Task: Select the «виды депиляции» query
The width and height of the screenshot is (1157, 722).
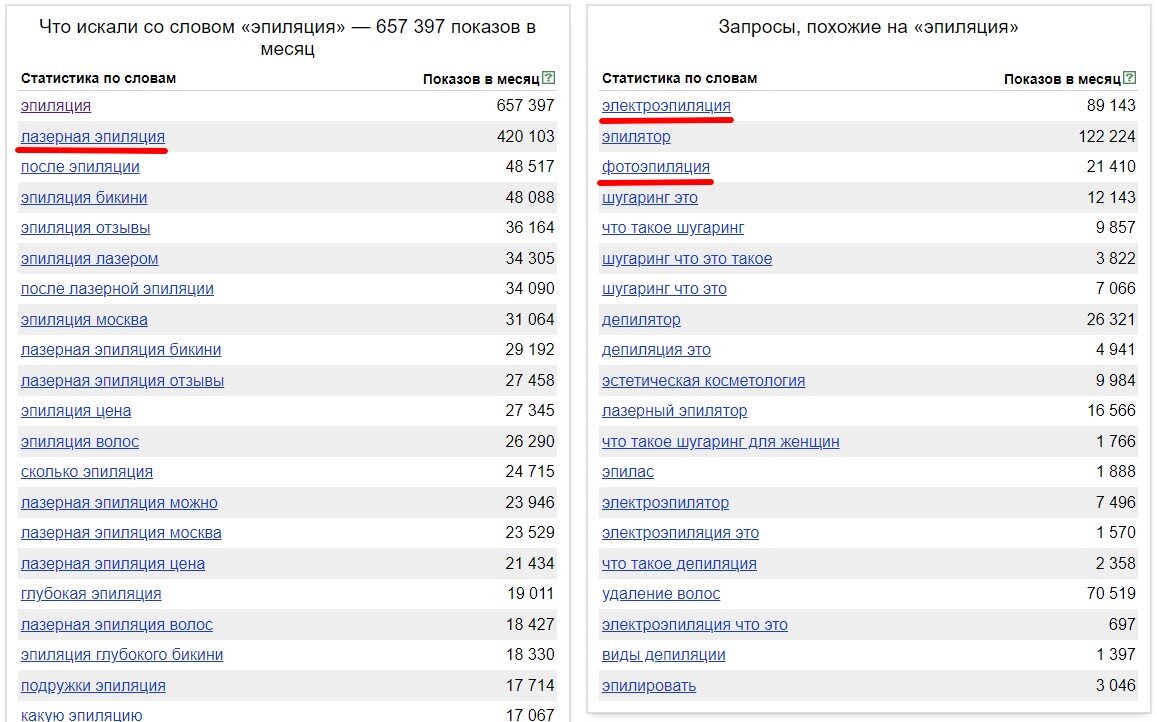Action: pyautogui.click(x=663, y=654)
